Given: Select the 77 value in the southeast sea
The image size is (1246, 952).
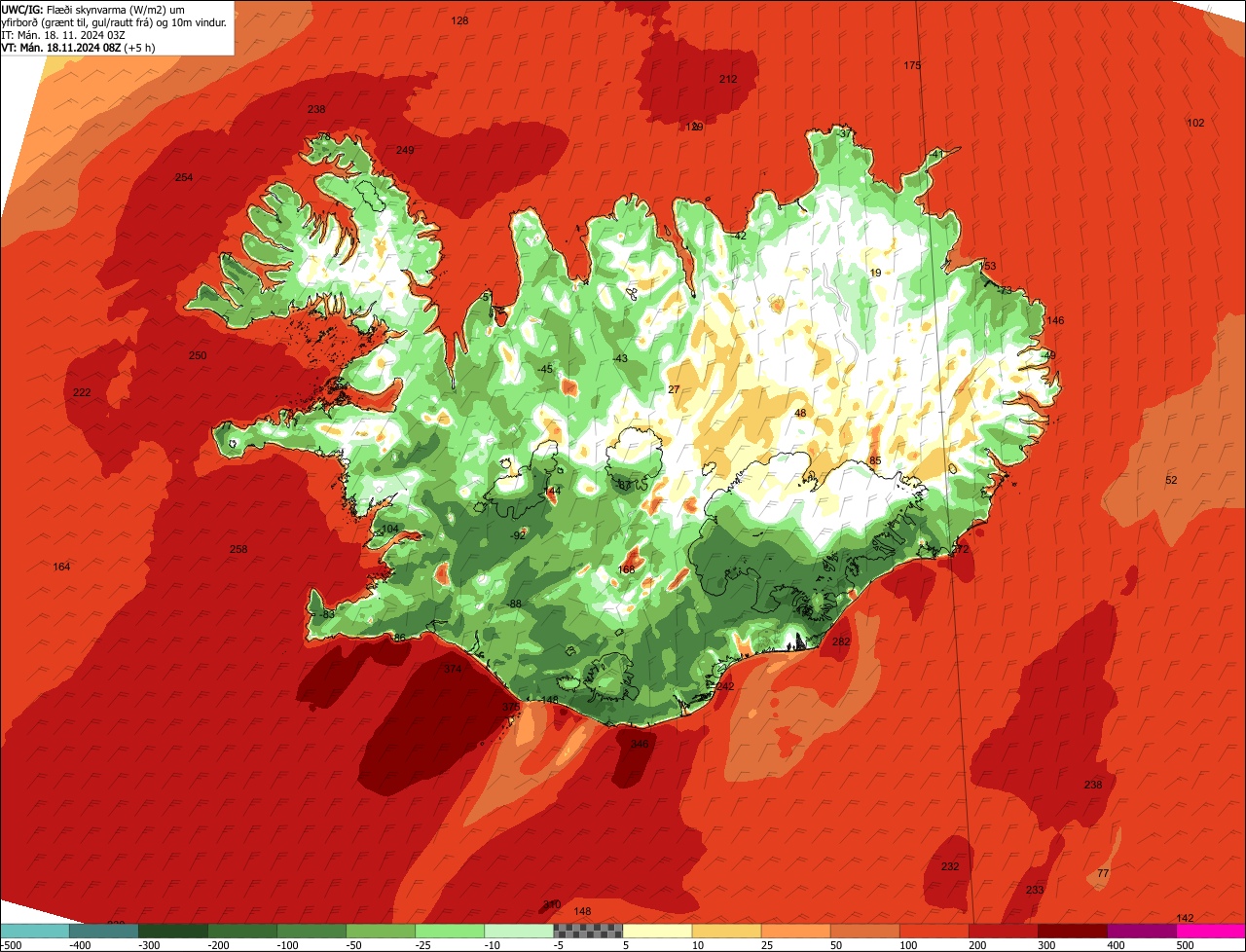Looking at the screenshot, I should coord(1103,873).
